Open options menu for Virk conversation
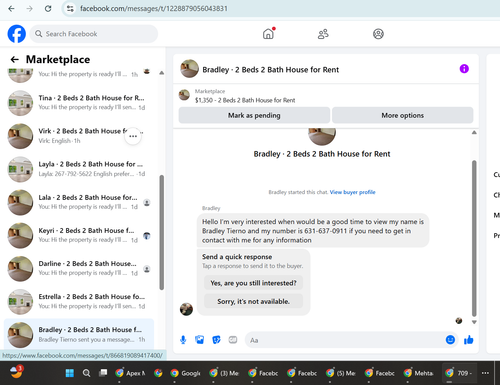Screen dimensions: 500x385 pyautogui.click(x=133, y=136)
